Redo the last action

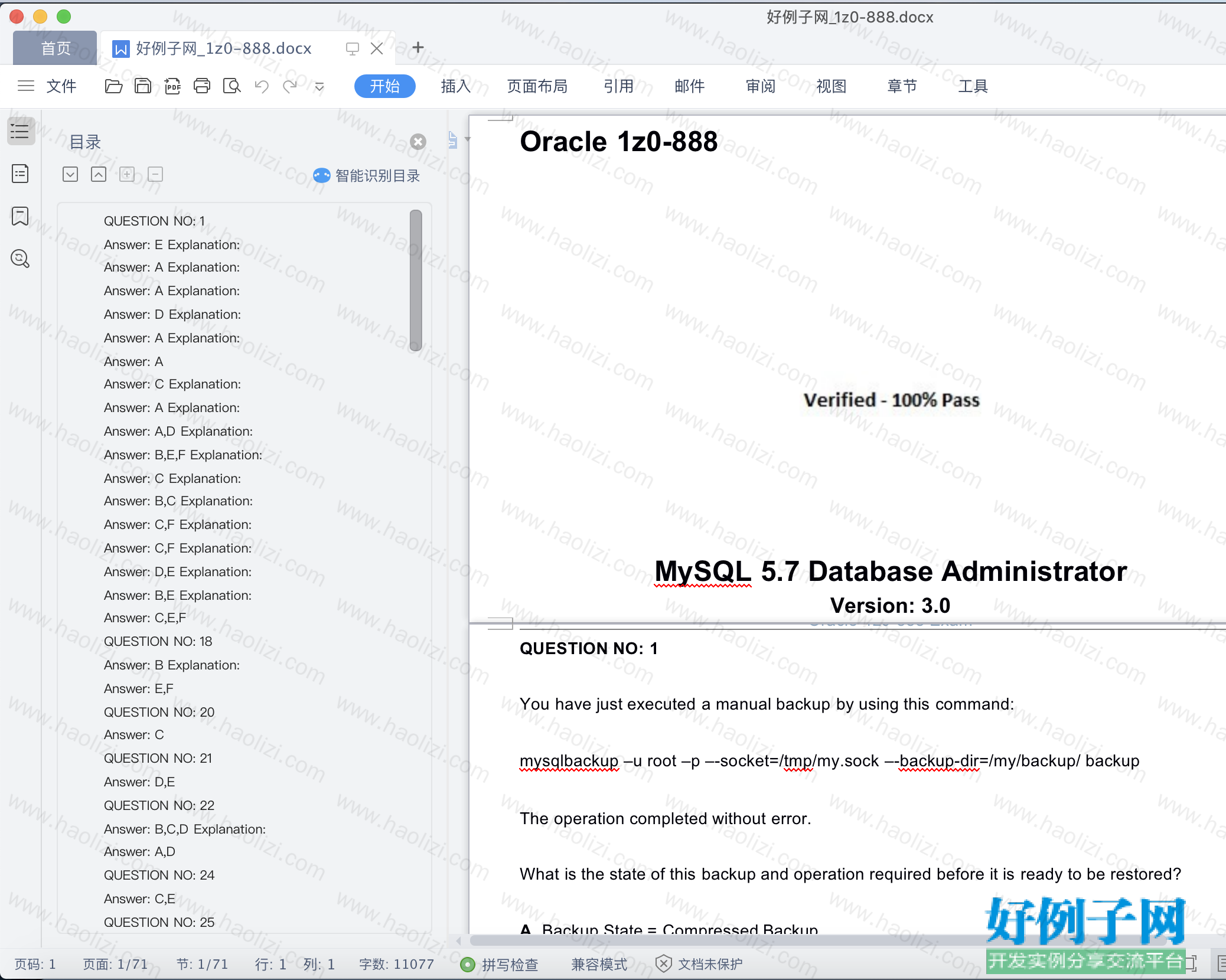pos(290,87)
